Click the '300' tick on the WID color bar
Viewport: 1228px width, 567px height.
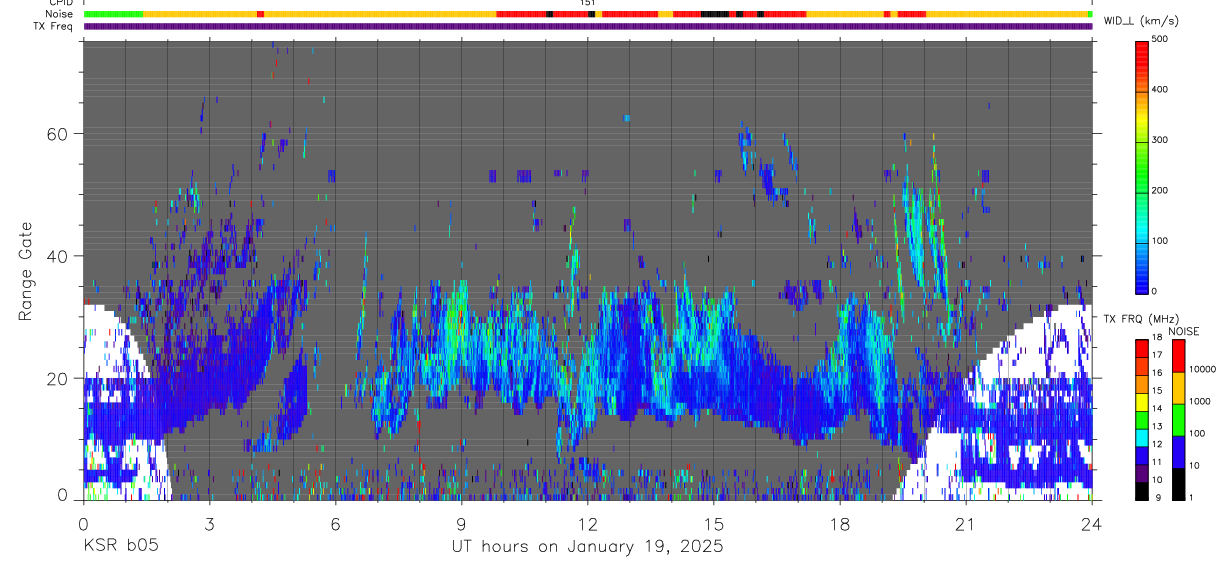coord(1160,140)
